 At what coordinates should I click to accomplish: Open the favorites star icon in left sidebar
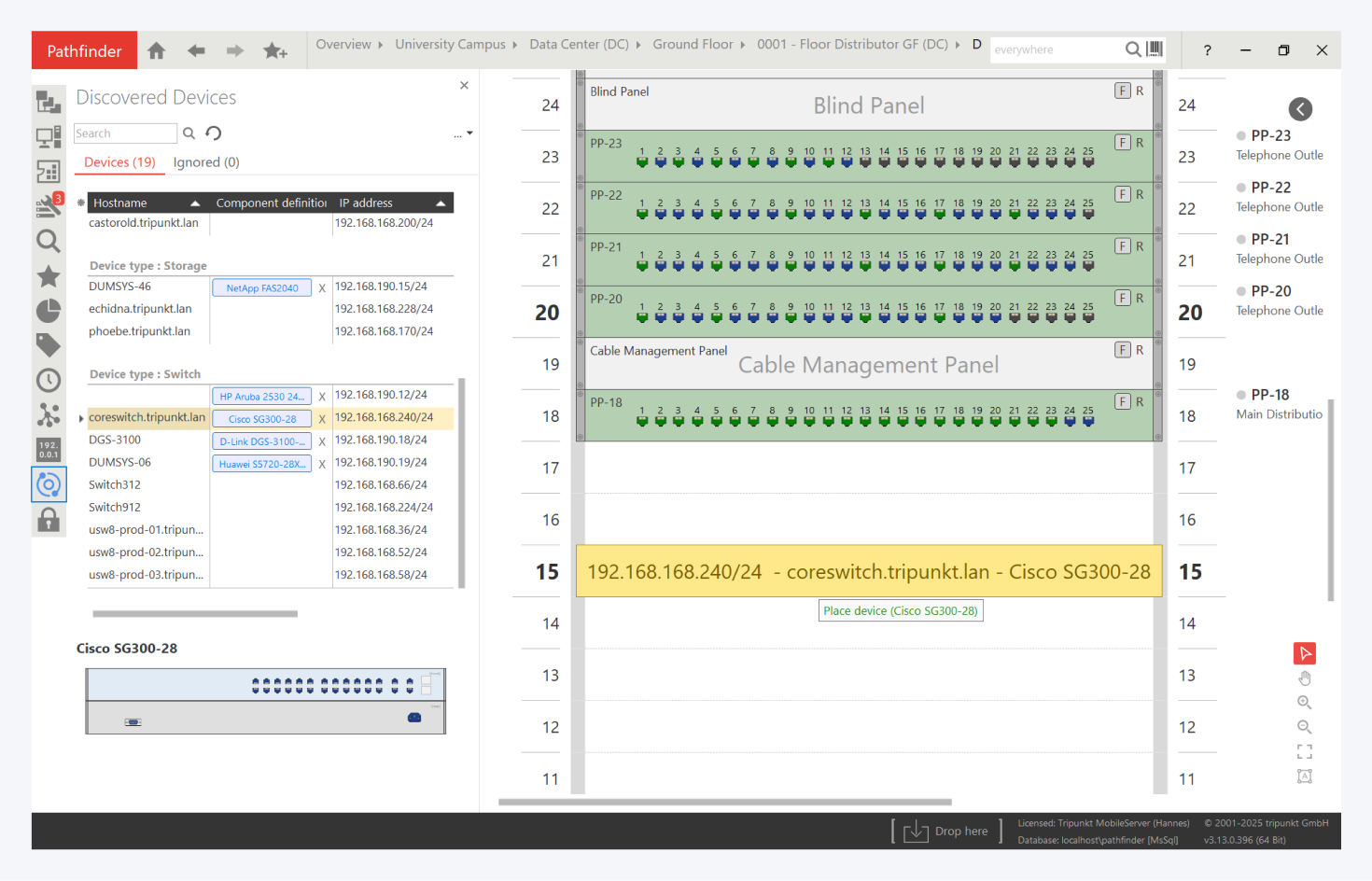(49, 276)
